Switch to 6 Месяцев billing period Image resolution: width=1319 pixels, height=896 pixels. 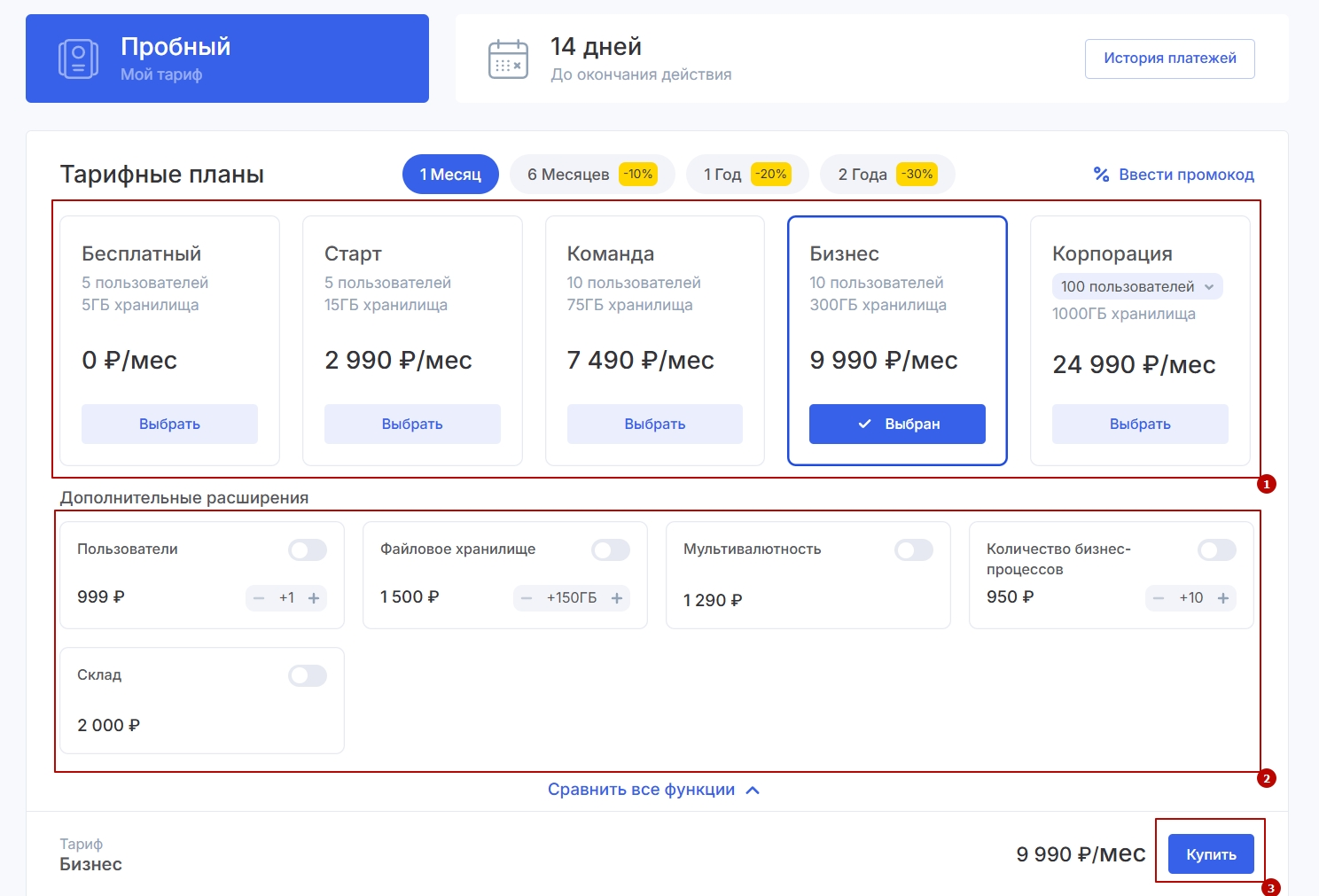tap(591, 175)
